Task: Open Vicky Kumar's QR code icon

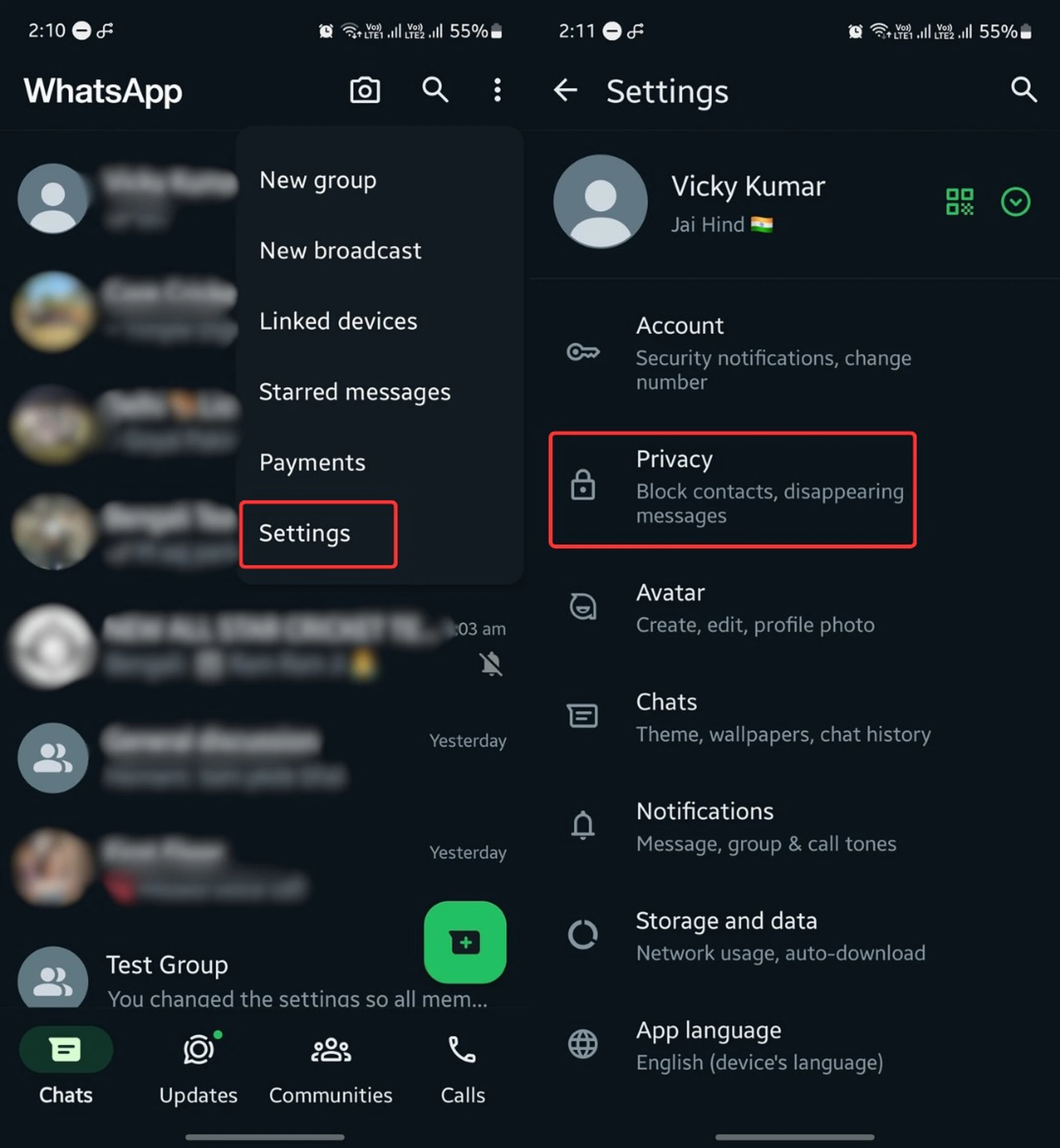Action: 957,203
